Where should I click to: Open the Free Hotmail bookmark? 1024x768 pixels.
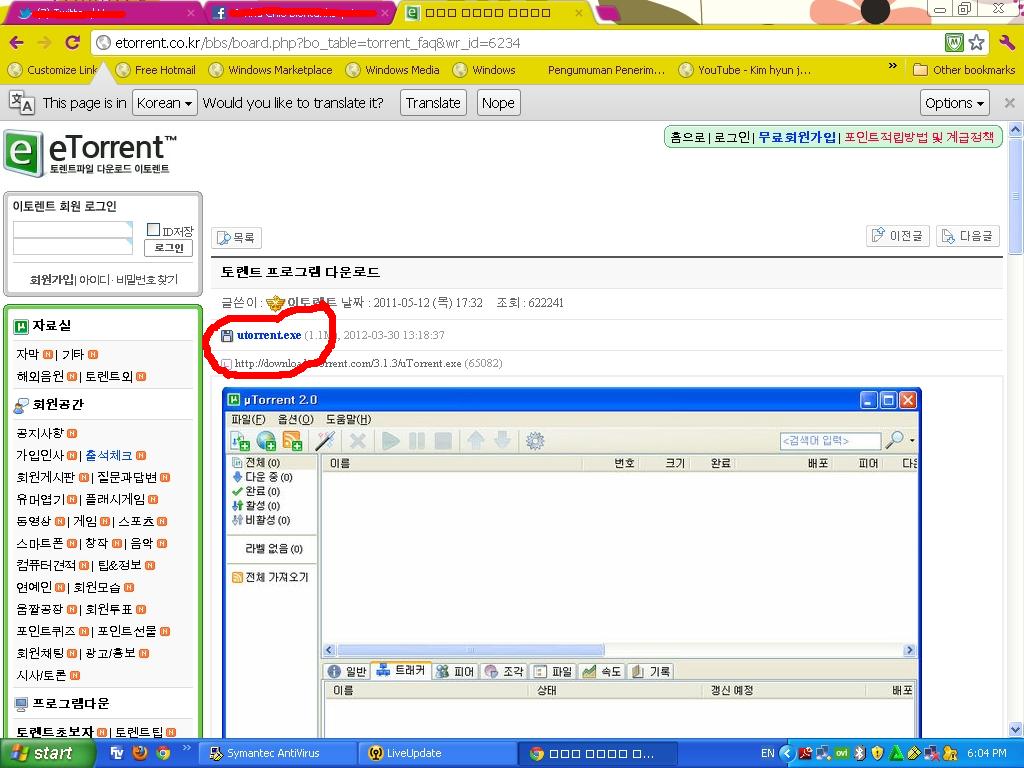[x=155, y=70]
